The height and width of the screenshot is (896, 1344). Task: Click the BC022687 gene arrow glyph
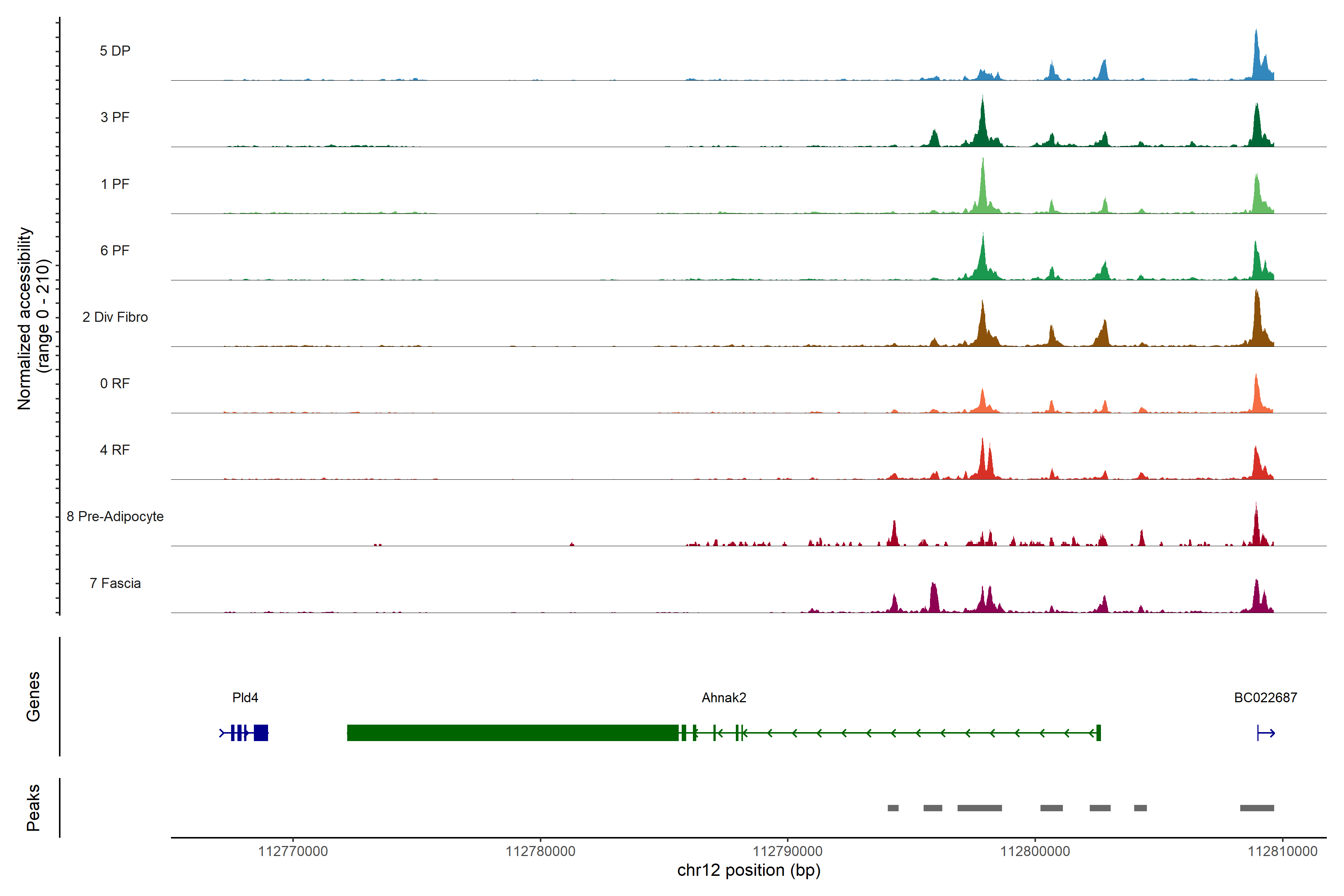pyautogui.click(x=1266, y=732)
